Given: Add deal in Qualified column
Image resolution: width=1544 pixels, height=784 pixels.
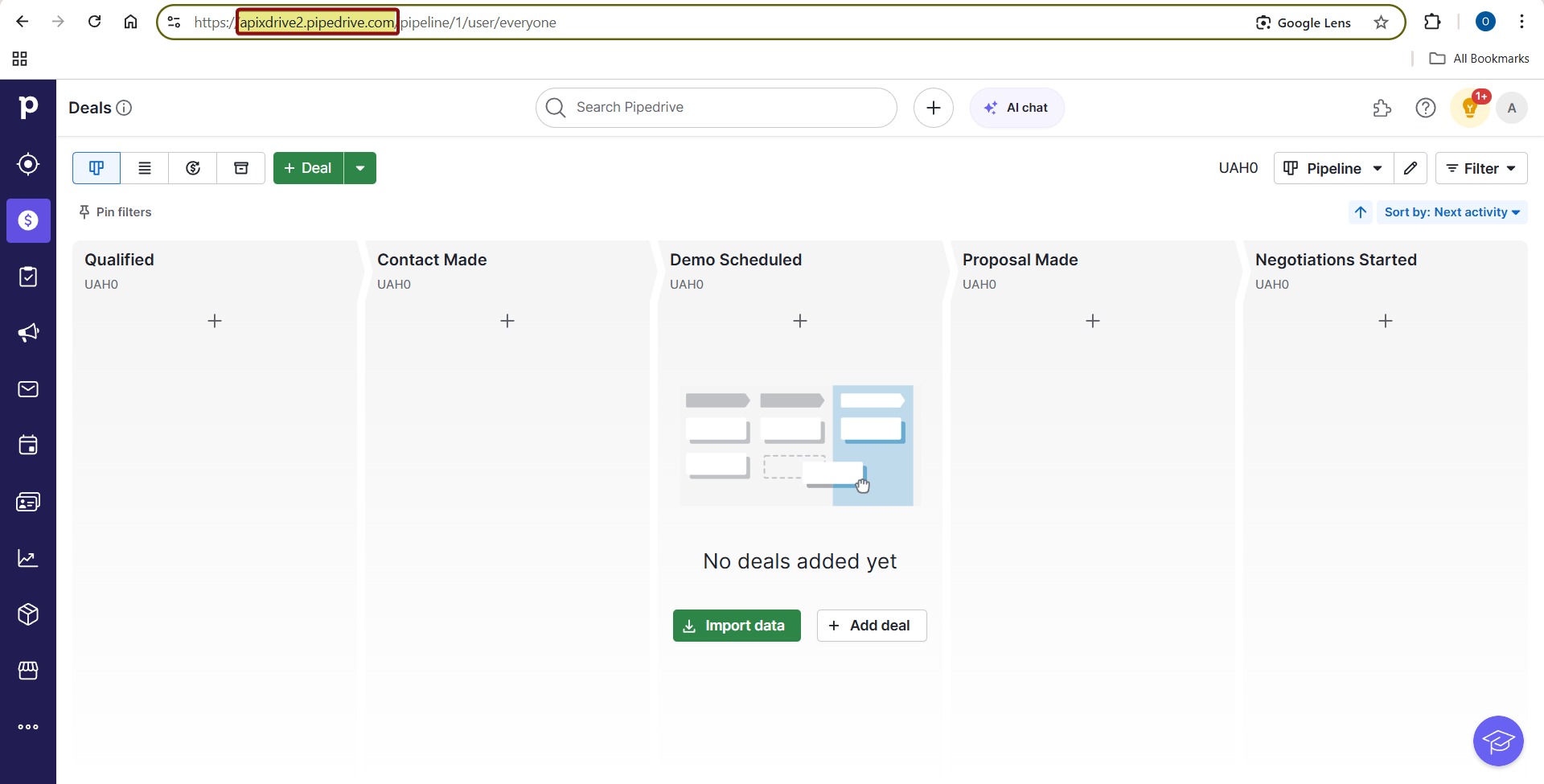Looking at the screenshot, I should point(215,321).
